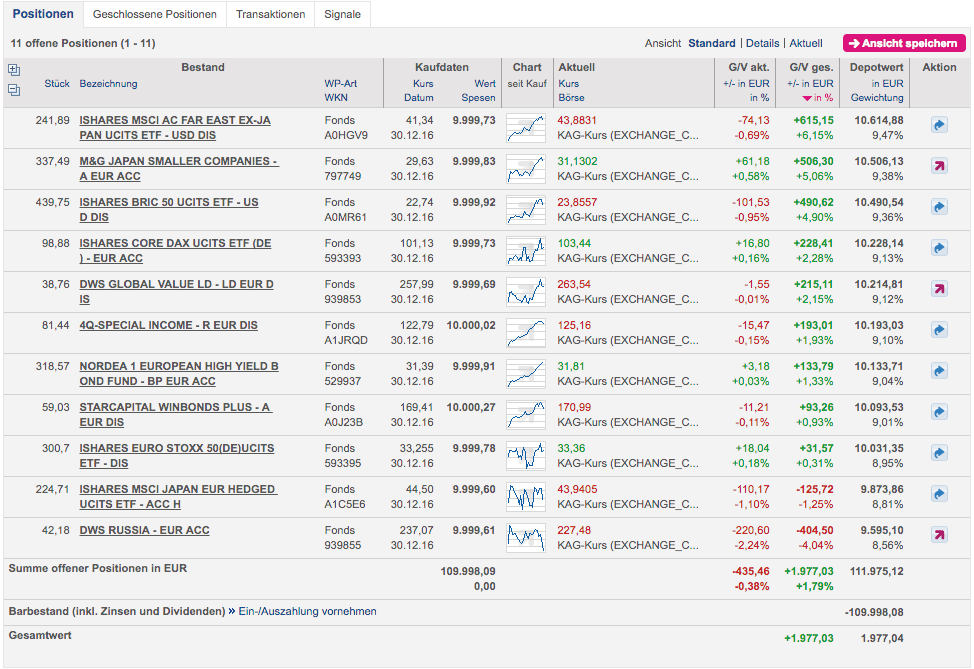Sort table by Stück column header
974x669 pixels.
pos(57,84)
